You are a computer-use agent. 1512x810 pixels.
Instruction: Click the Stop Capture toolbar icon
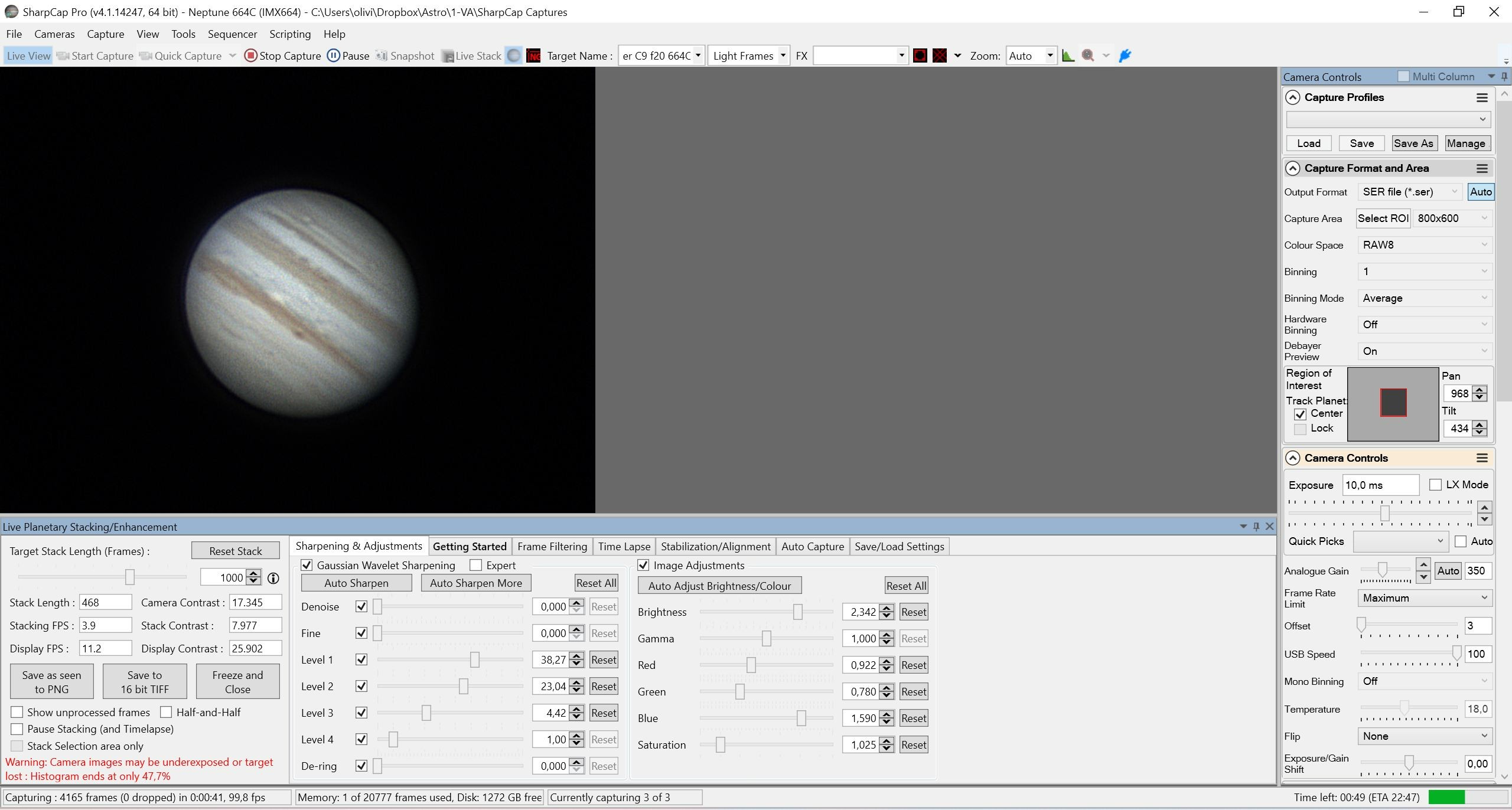coord(250,55)
